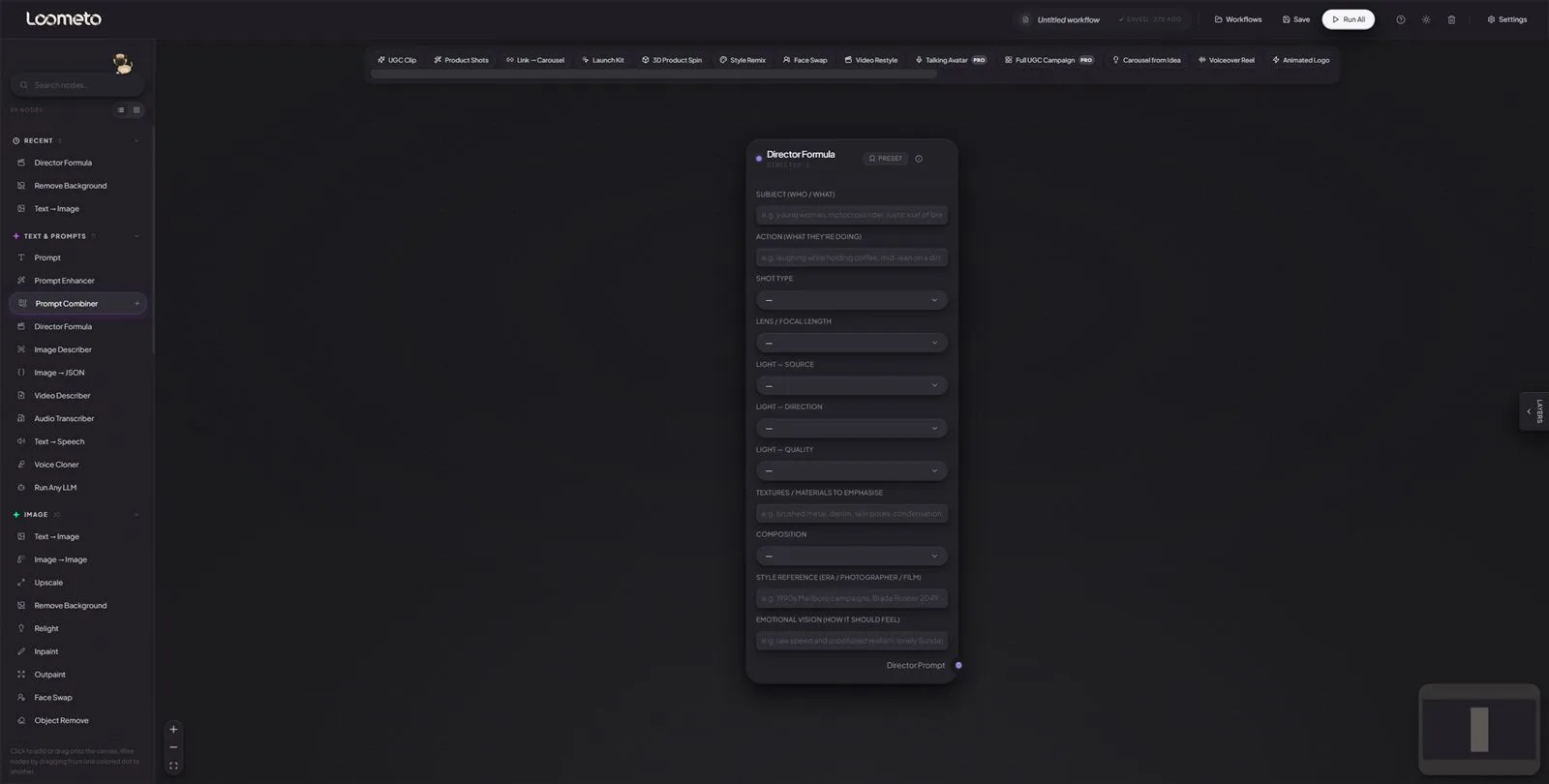Open the Light — Source dropdown

point(851,385)
